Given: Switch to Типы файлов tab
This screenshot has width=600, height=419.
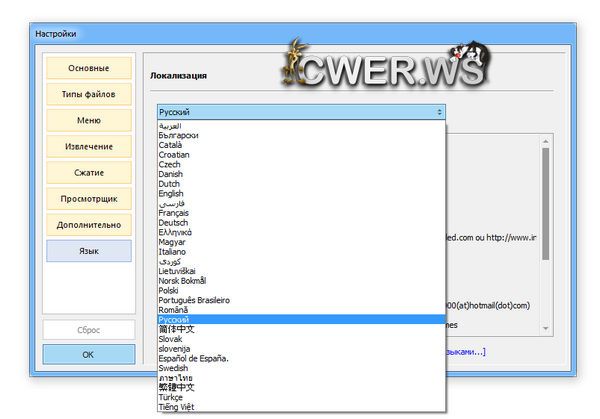Looking at the screenshot, I should tap(88, 95).
